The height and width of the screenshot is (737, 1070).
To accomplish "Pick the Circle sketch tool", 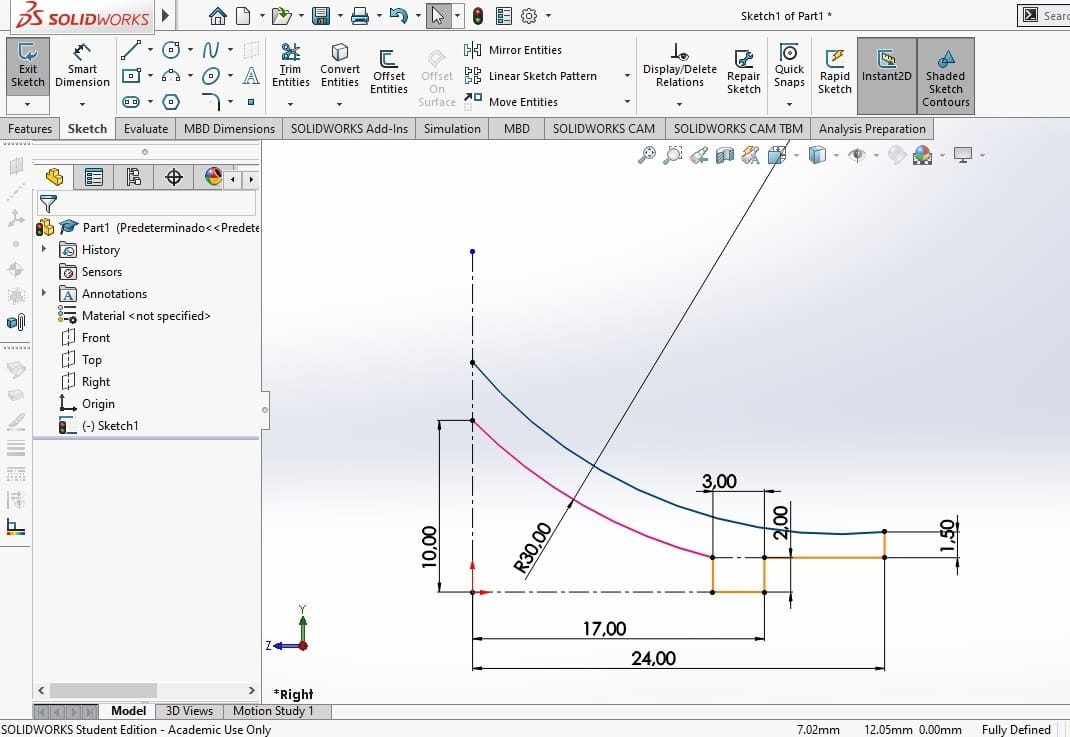I will pyautogui.click(x=171, y=50).
